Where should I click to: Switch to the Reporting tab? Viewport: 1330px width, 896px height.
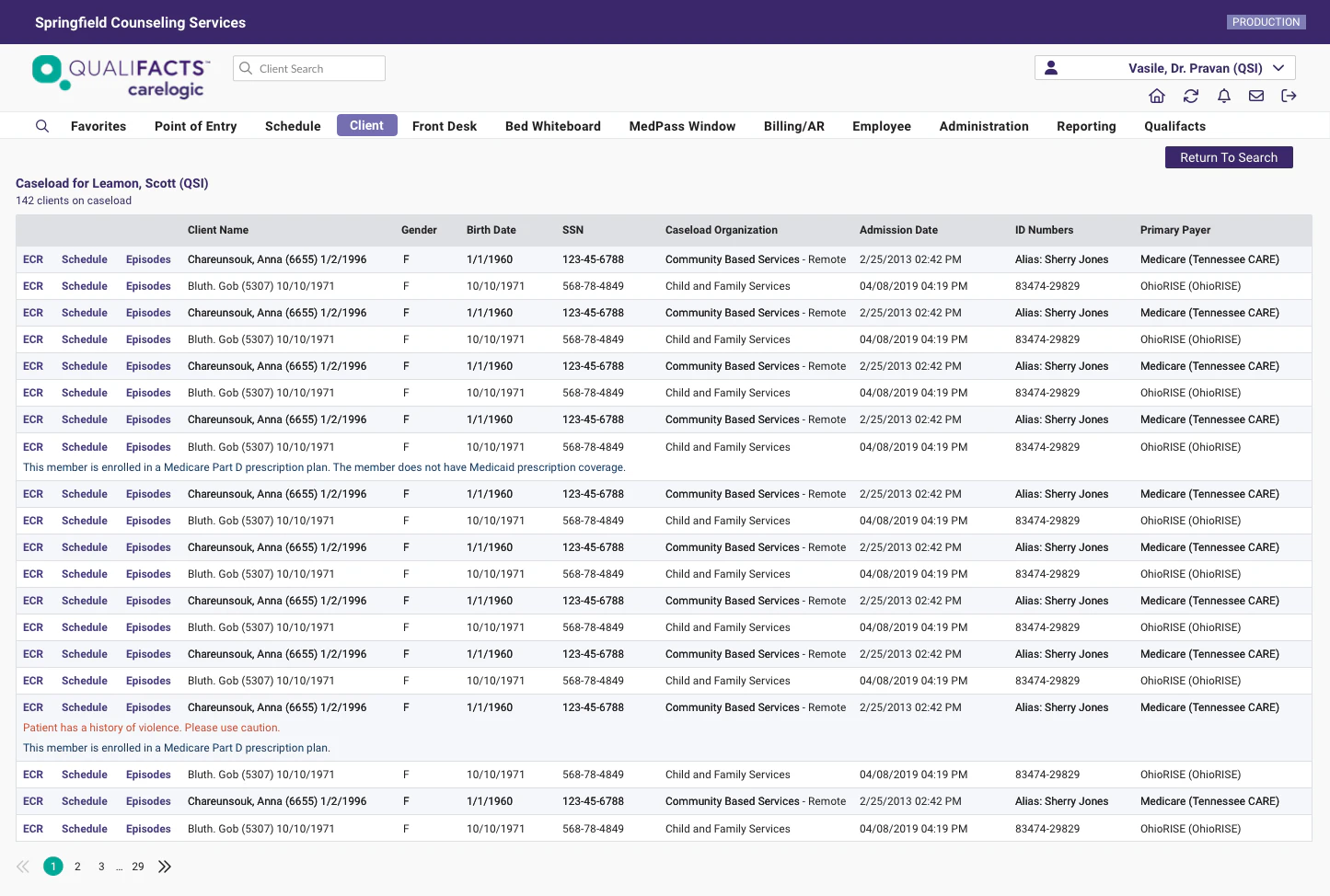(x=1086, y=126)
